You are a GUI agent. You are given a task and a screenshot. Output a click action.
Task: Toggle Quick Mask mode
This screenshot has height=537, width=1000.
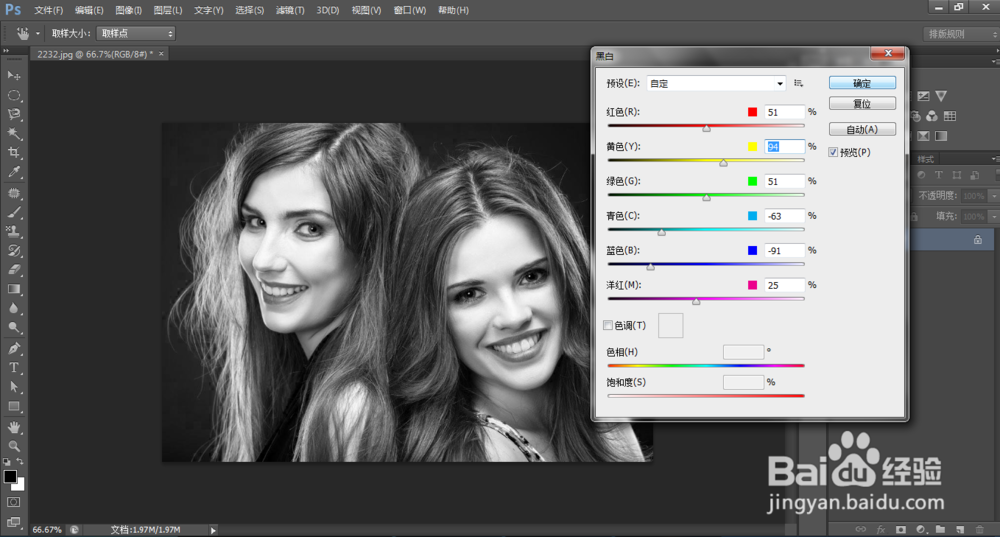[13, 503]
